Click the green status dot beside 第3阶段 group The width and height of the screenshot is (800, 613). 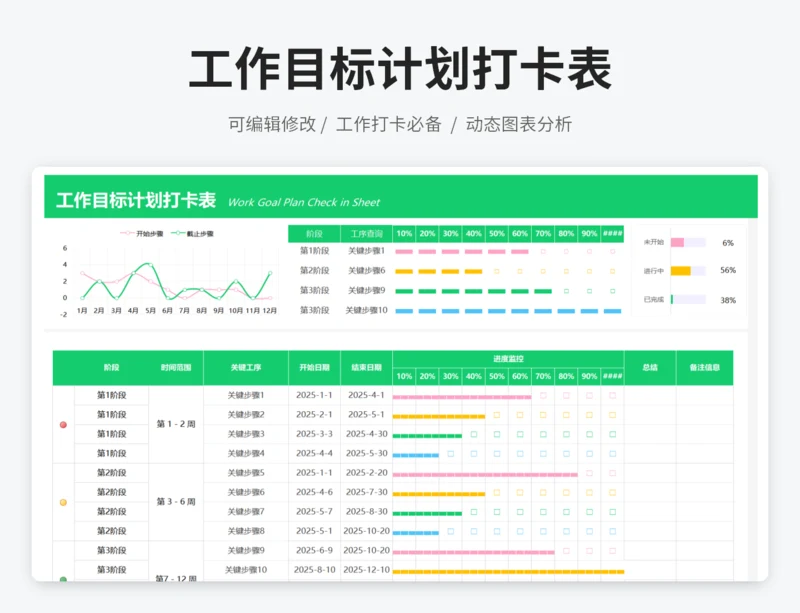pyautogui.click(x=63, y=578)
